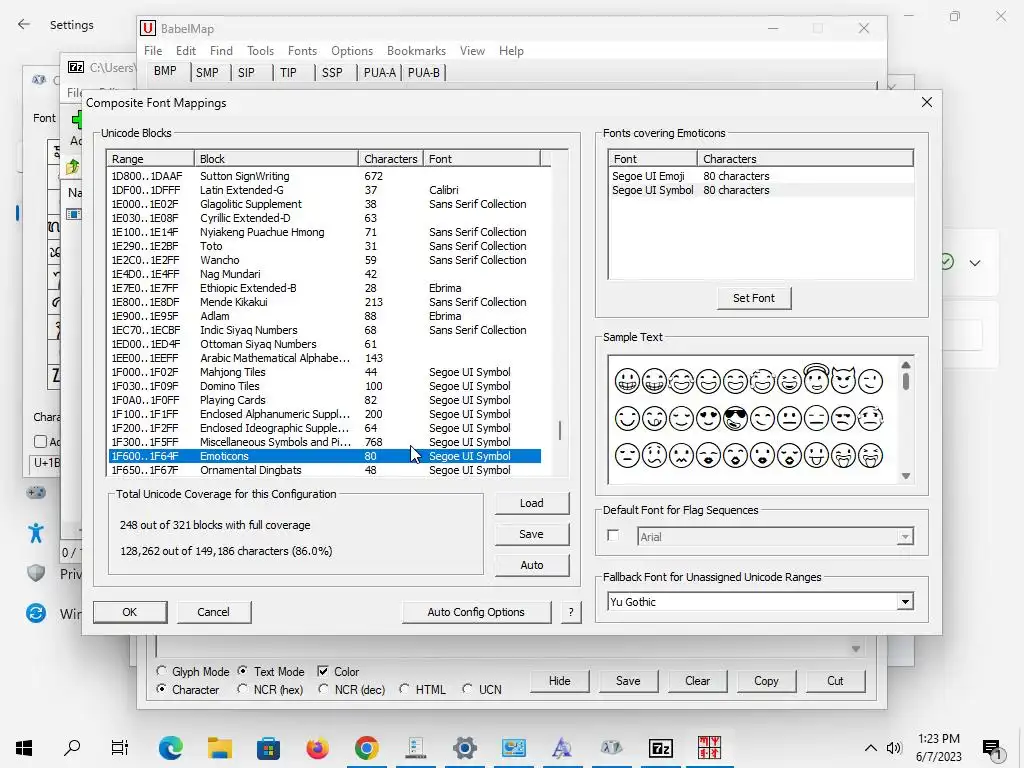The image size is (1024, 768).
Task: Click the taskbar font letter A app icon
Action: [x=562, y=748]
